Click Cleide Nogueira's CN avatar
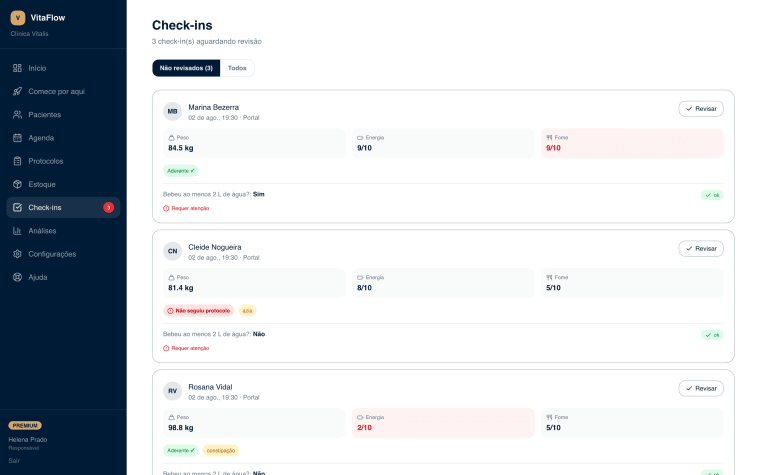Screen dimensions: 760x475 [173, 251]
